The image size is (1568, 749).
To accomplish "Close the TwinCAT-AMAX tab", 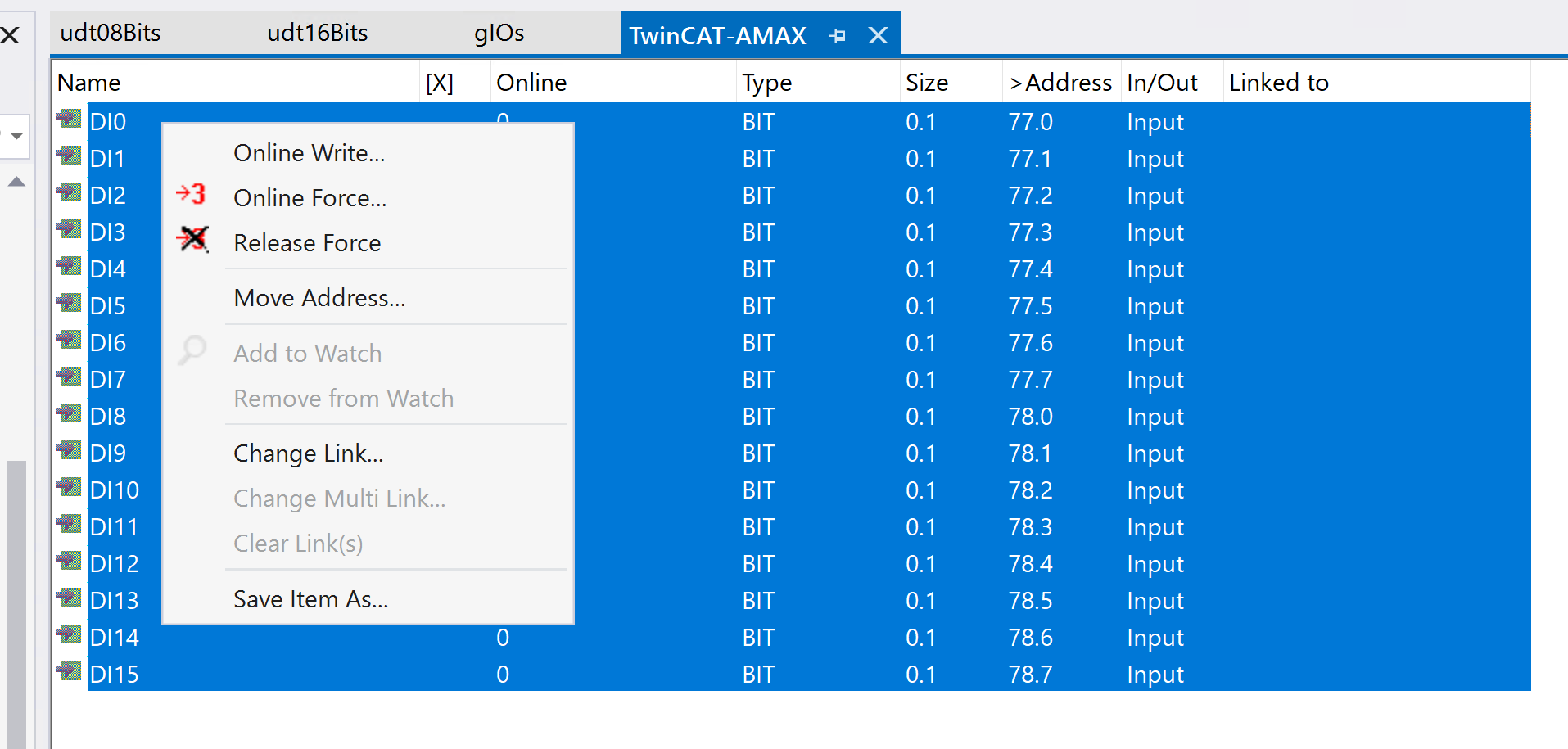I will (x=878, y=35).
